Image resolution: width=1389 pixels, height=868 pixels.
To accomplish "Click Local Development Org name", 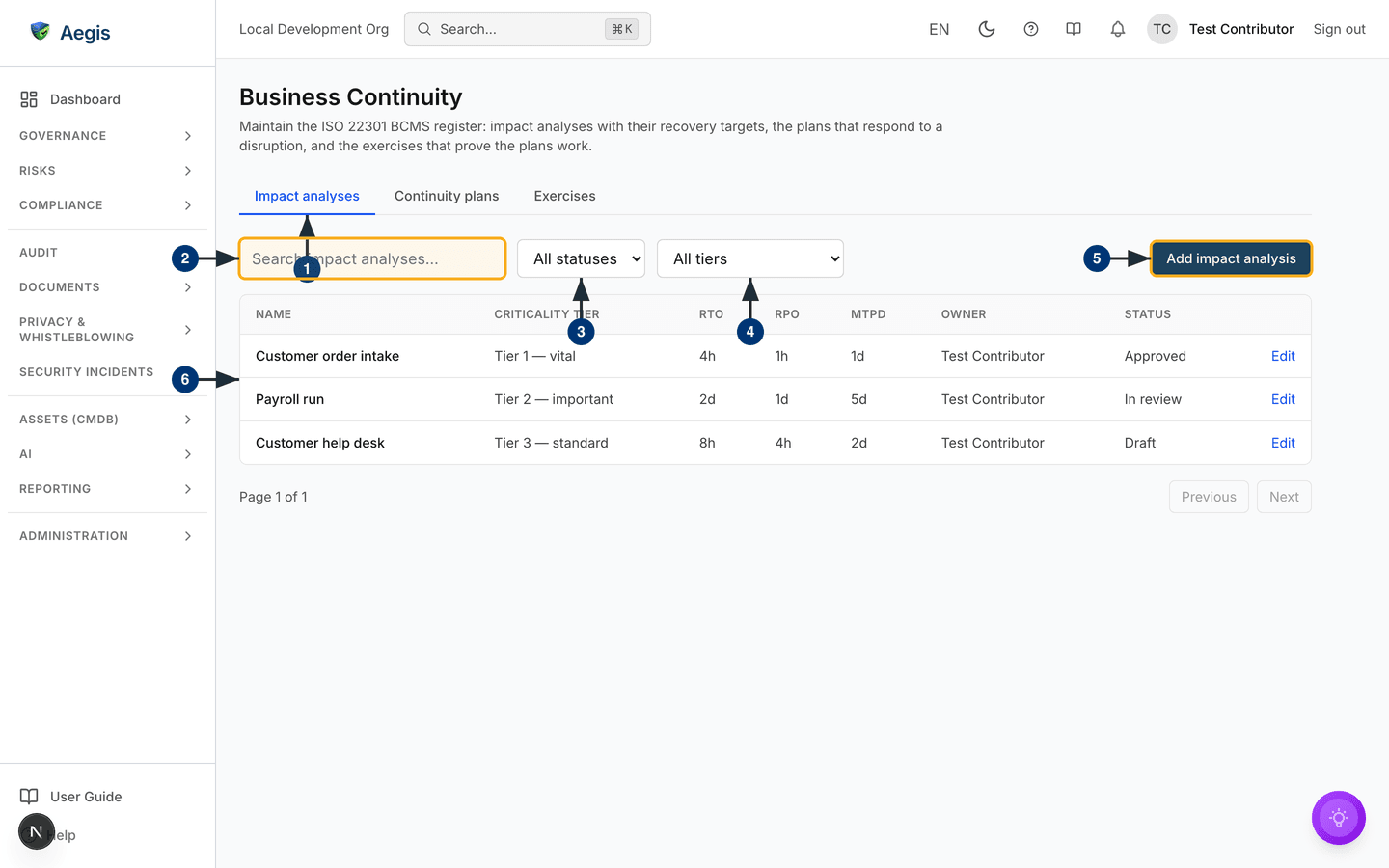I will (x=313, y=29).
